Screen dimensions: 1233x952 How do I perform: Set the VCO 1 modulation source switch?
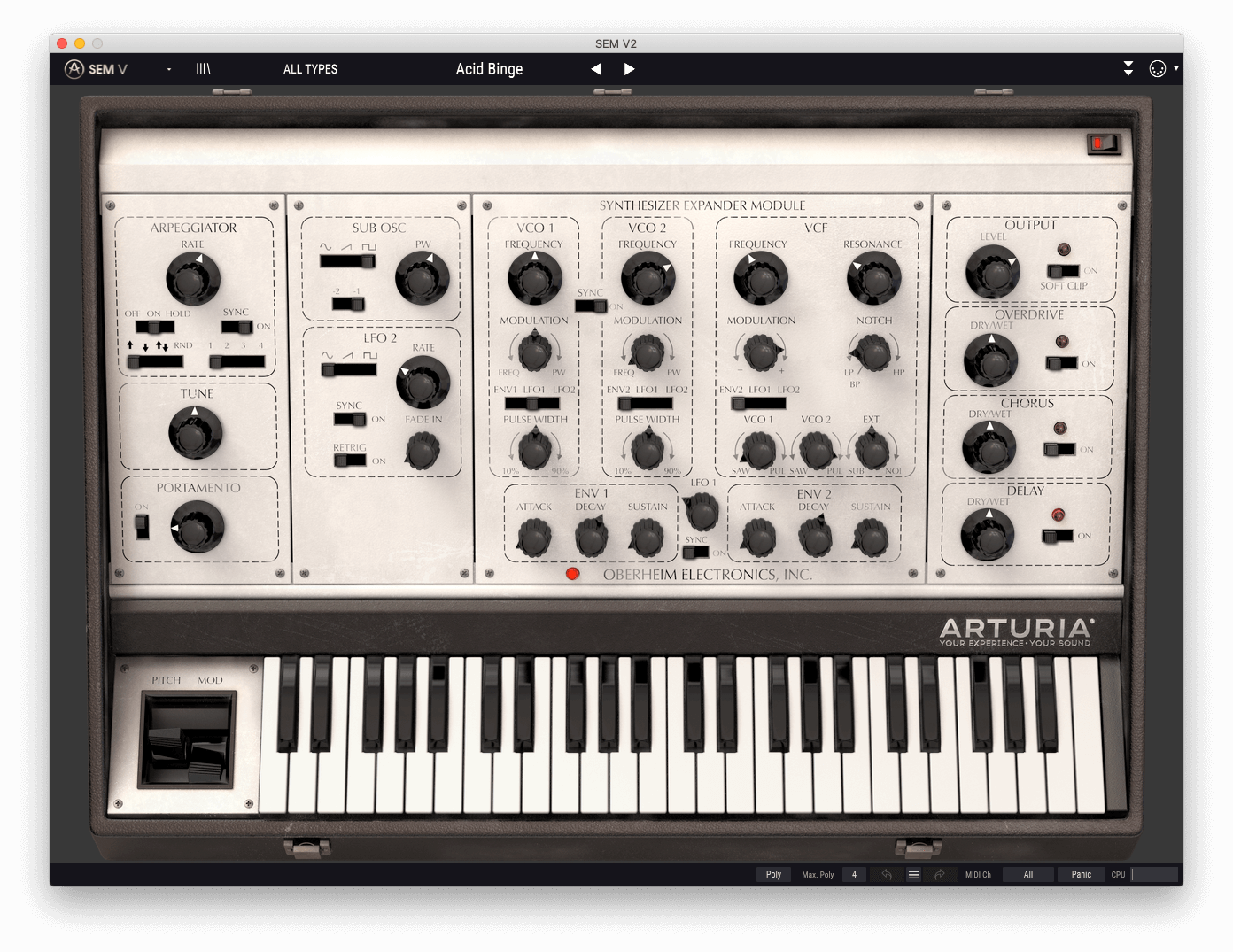click(x=532, y=403)
